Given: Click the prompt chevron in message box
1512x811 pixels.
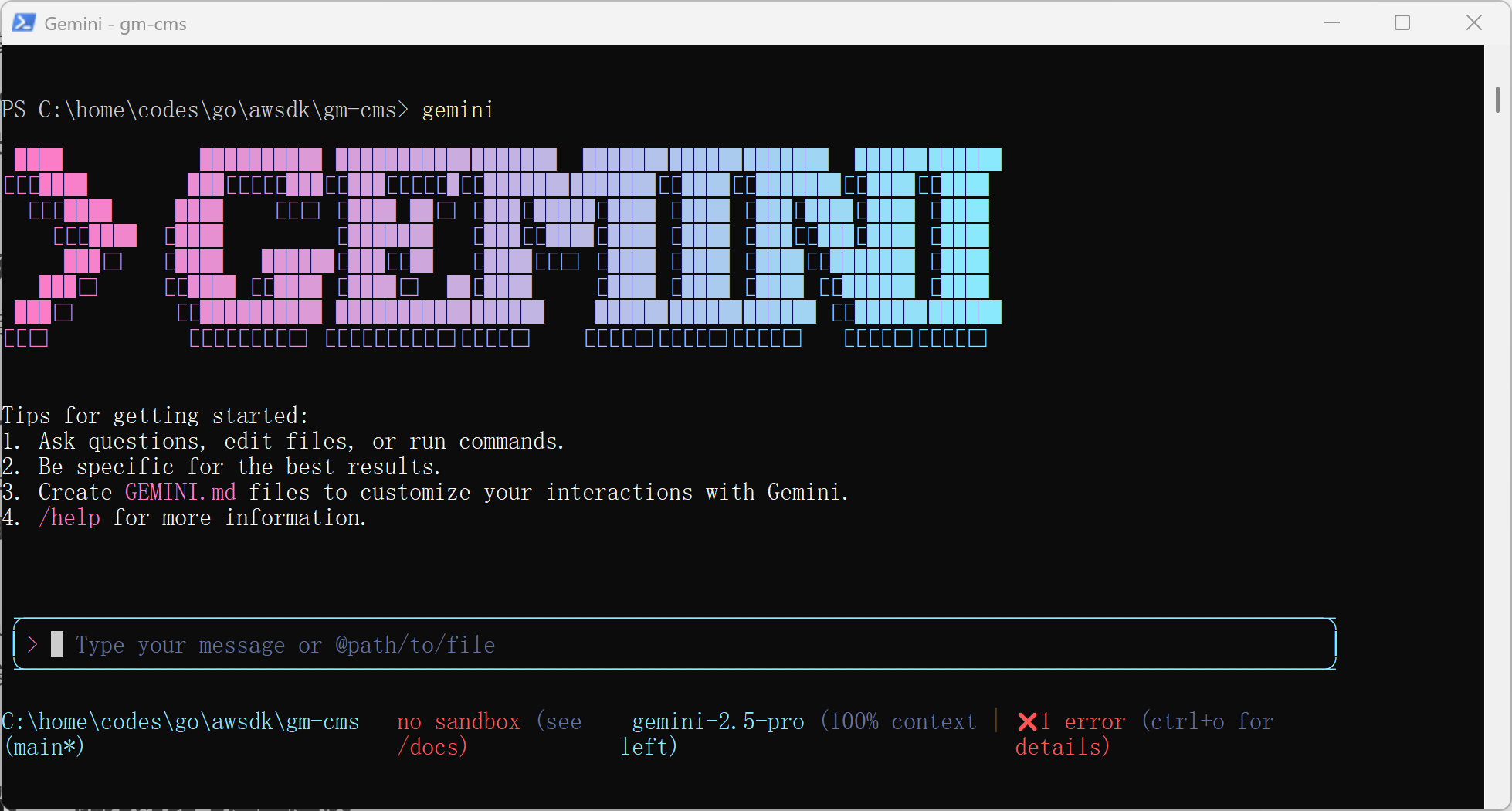Looking at the screenshot, I should pos(32,644).
